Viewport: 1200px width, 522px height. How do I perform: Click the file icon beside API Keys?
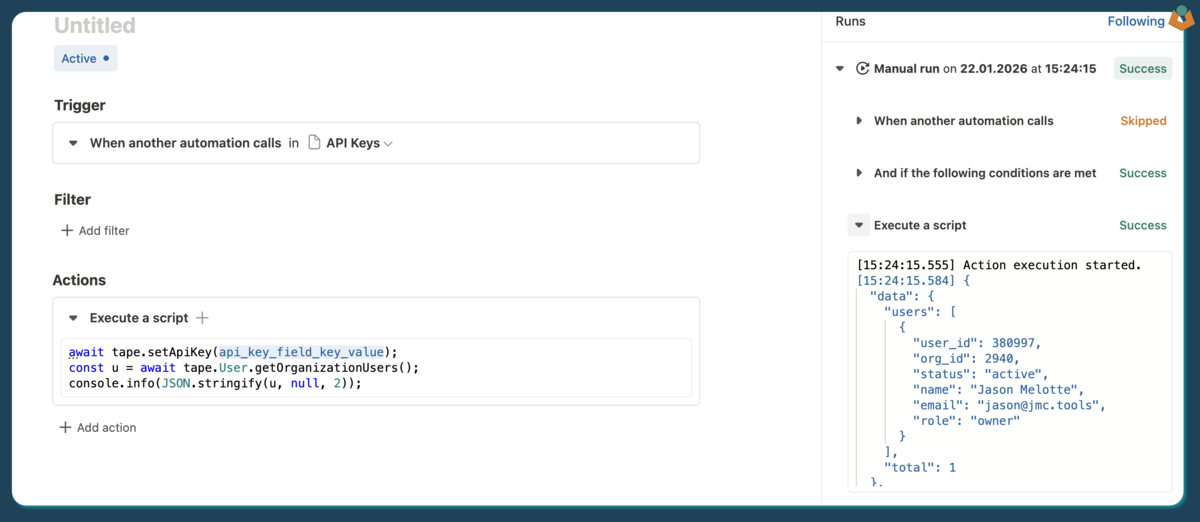click(314, 143)
